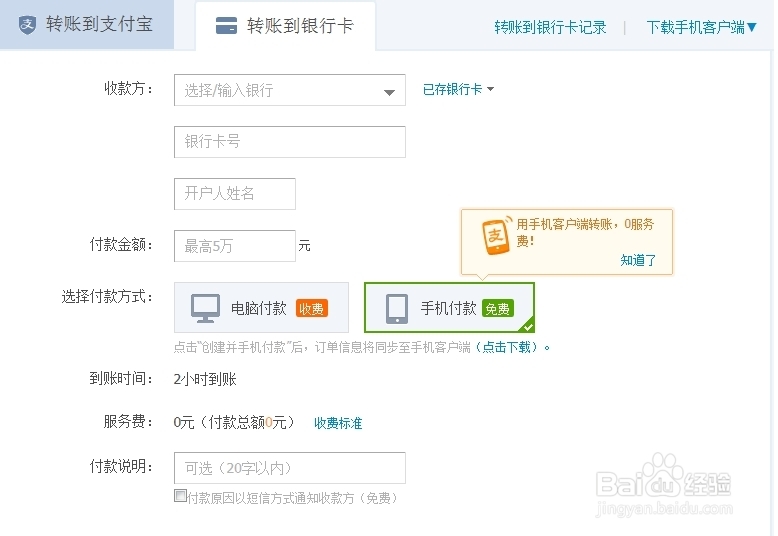Viewport: 778px width, 536px height.
Task: Open the 选择/输入银行 bank dropdown
Action: [x=289, y=90]
